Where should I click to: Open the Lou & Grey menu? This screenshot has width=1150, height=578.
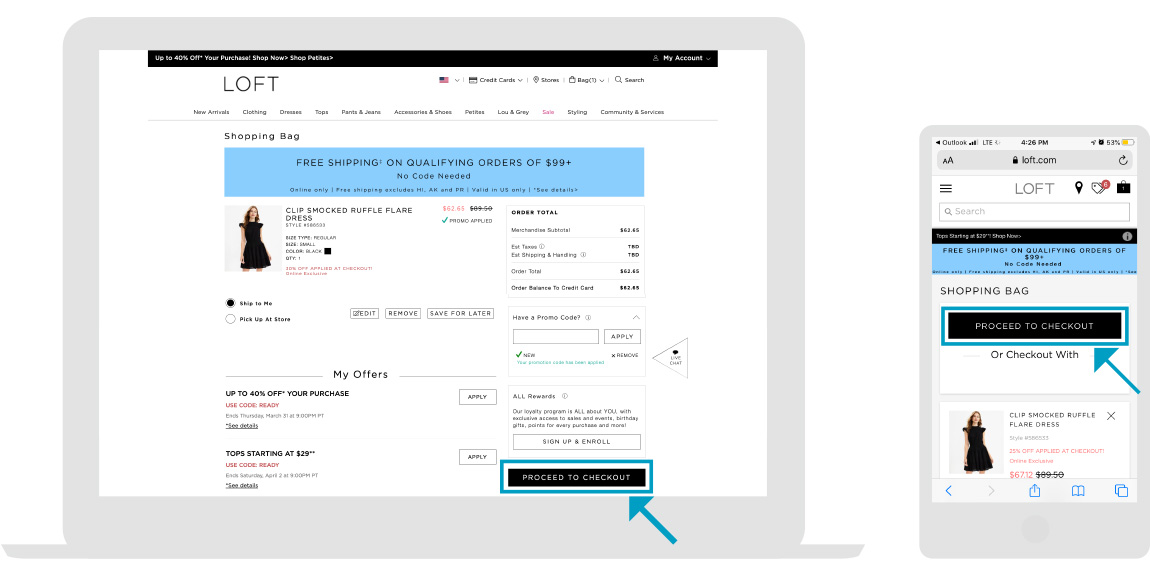click(x=513, y=112)
